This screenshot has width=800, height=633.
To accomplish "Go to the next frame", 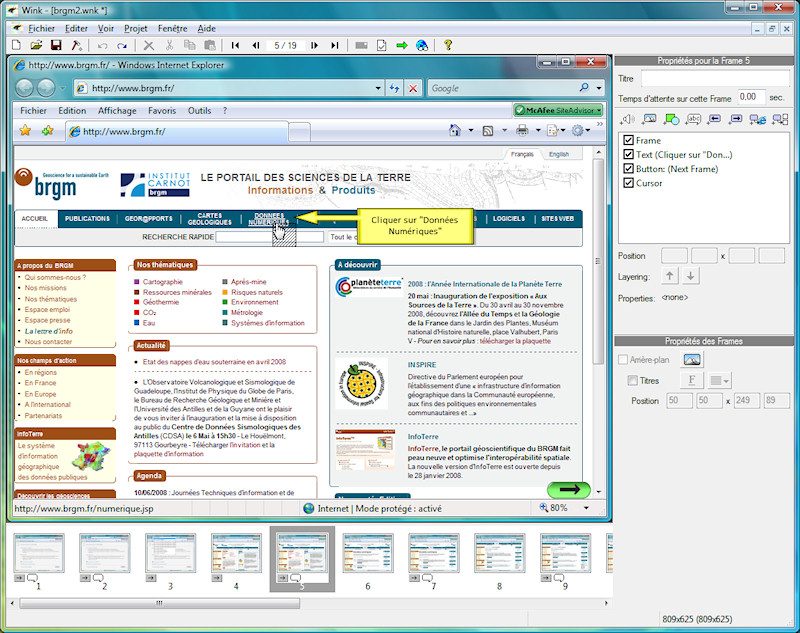I will [x=314, y=45].
